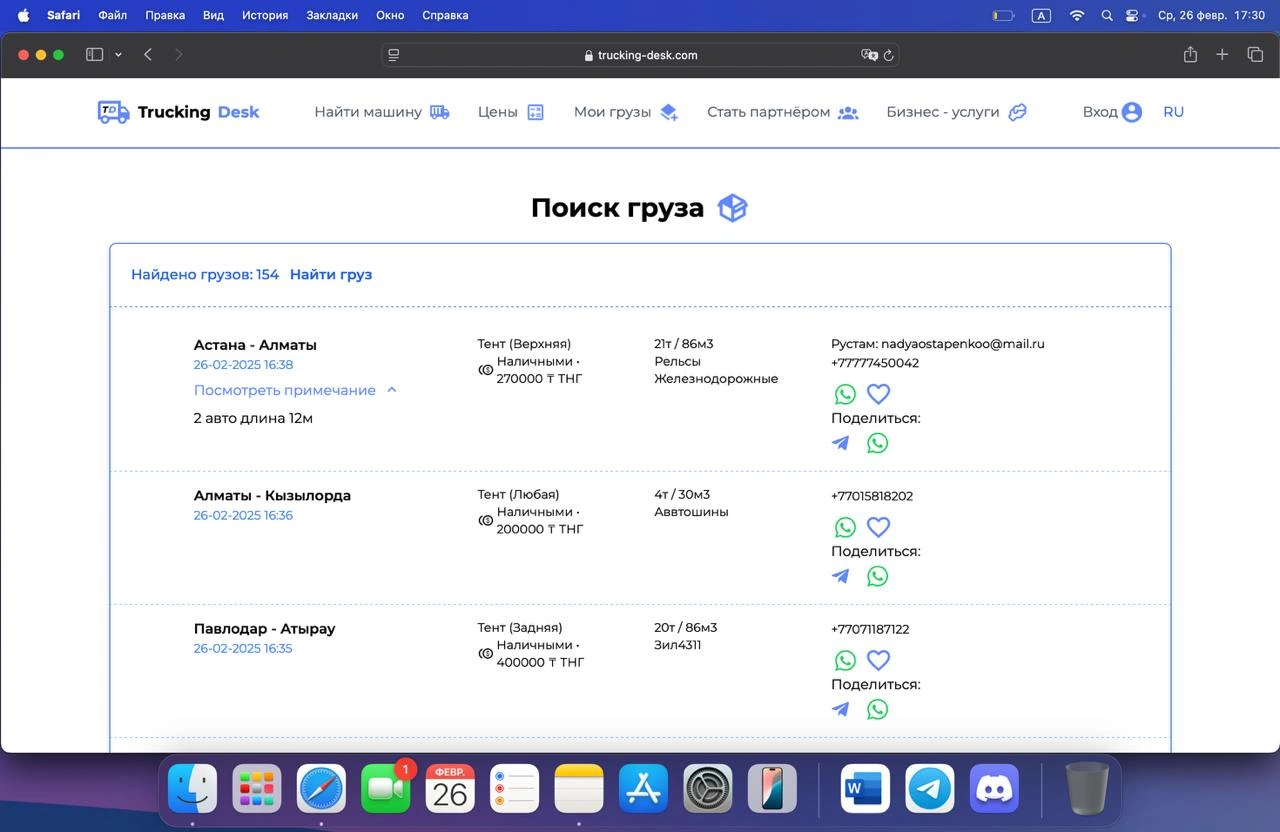Open Цены navigation item
Screen dimensions: 1280x832
(x=511, y=112)
